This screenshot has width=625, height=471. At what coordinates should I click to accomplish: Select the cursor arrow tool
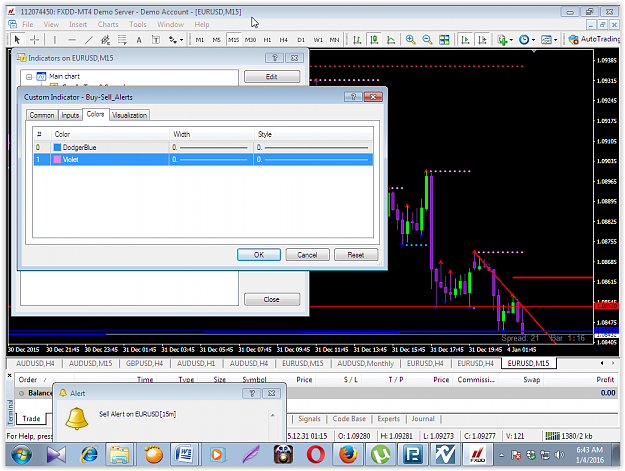pyautogui.click(x=17, y=39)
